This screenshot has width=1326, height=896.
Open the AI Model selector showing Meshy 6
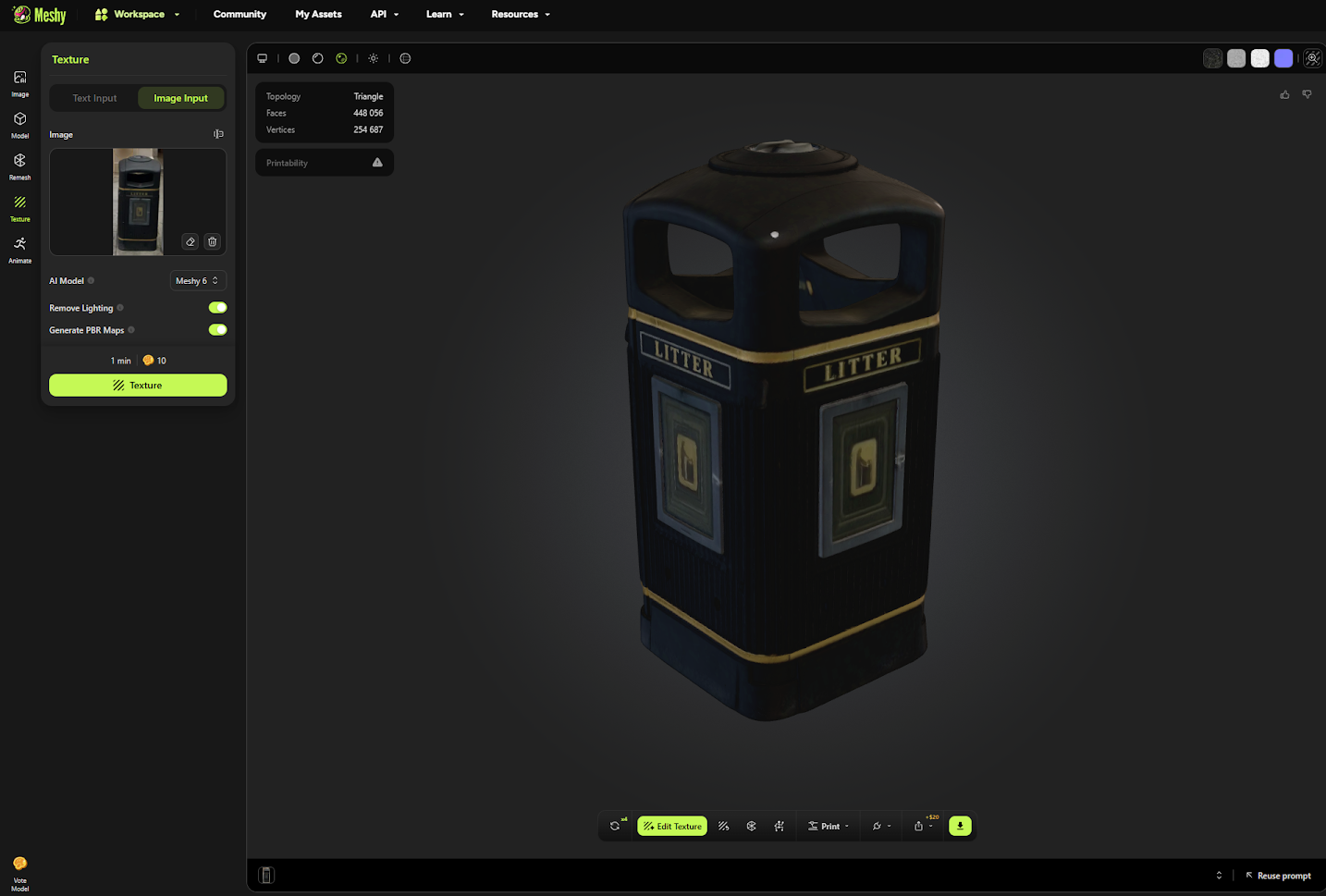198,280
